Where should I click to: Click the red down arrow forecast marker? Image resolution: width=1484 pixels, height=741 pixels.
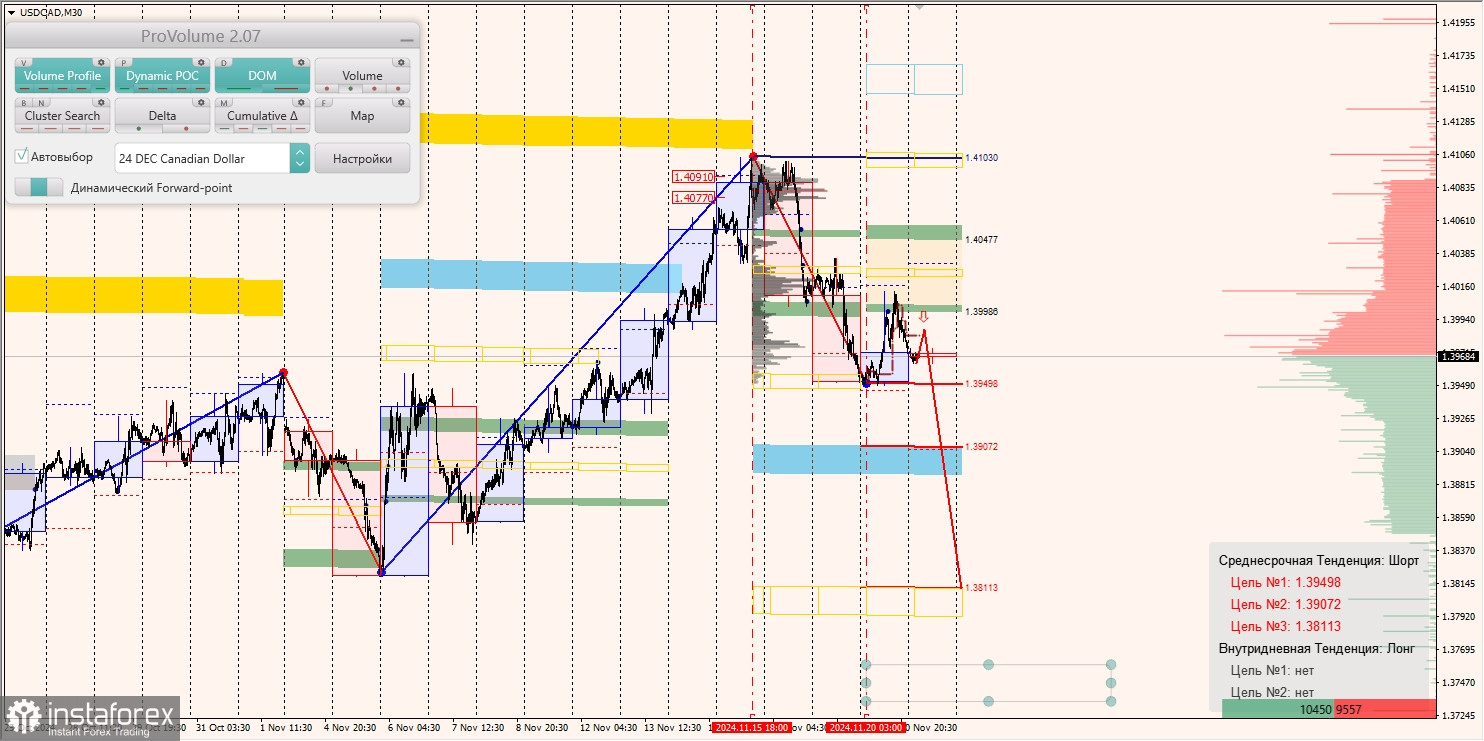tap(923, 317)
